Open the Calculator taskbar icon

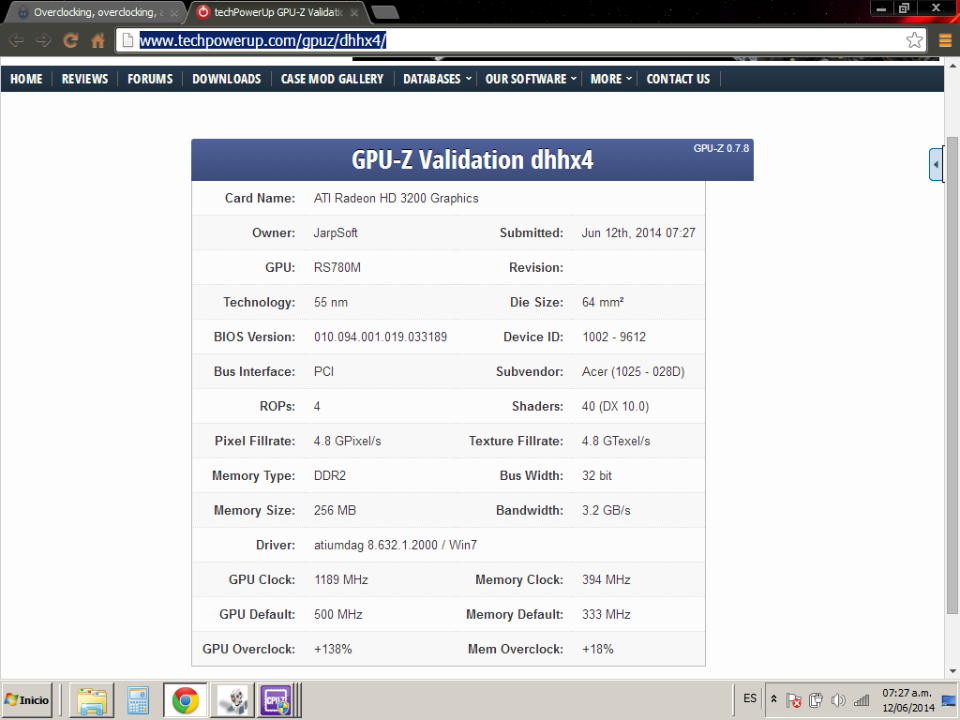coord(138,700)
